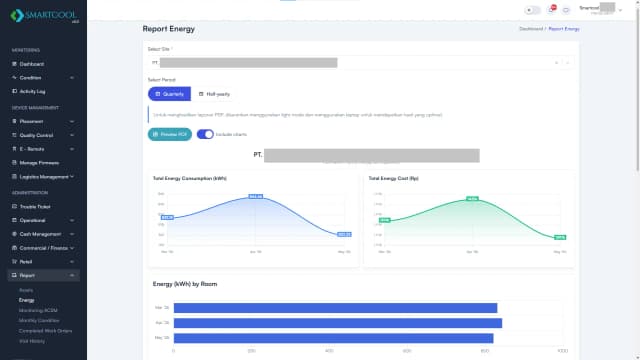
Task: Click the Operational sidebar icon
Action: (x=14, y=220)
